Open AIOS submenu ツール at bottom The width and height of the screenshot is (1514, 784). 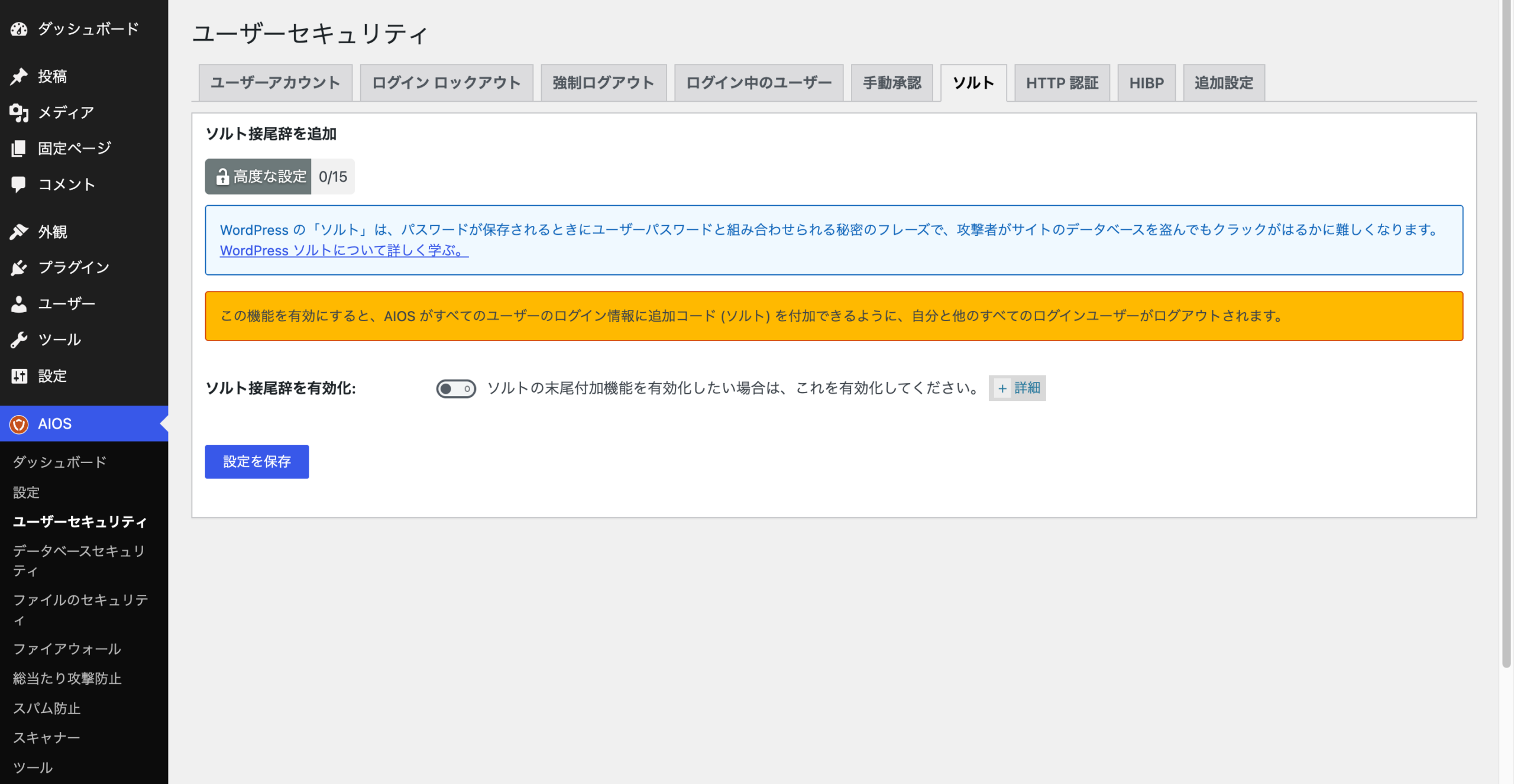(33, 767)
